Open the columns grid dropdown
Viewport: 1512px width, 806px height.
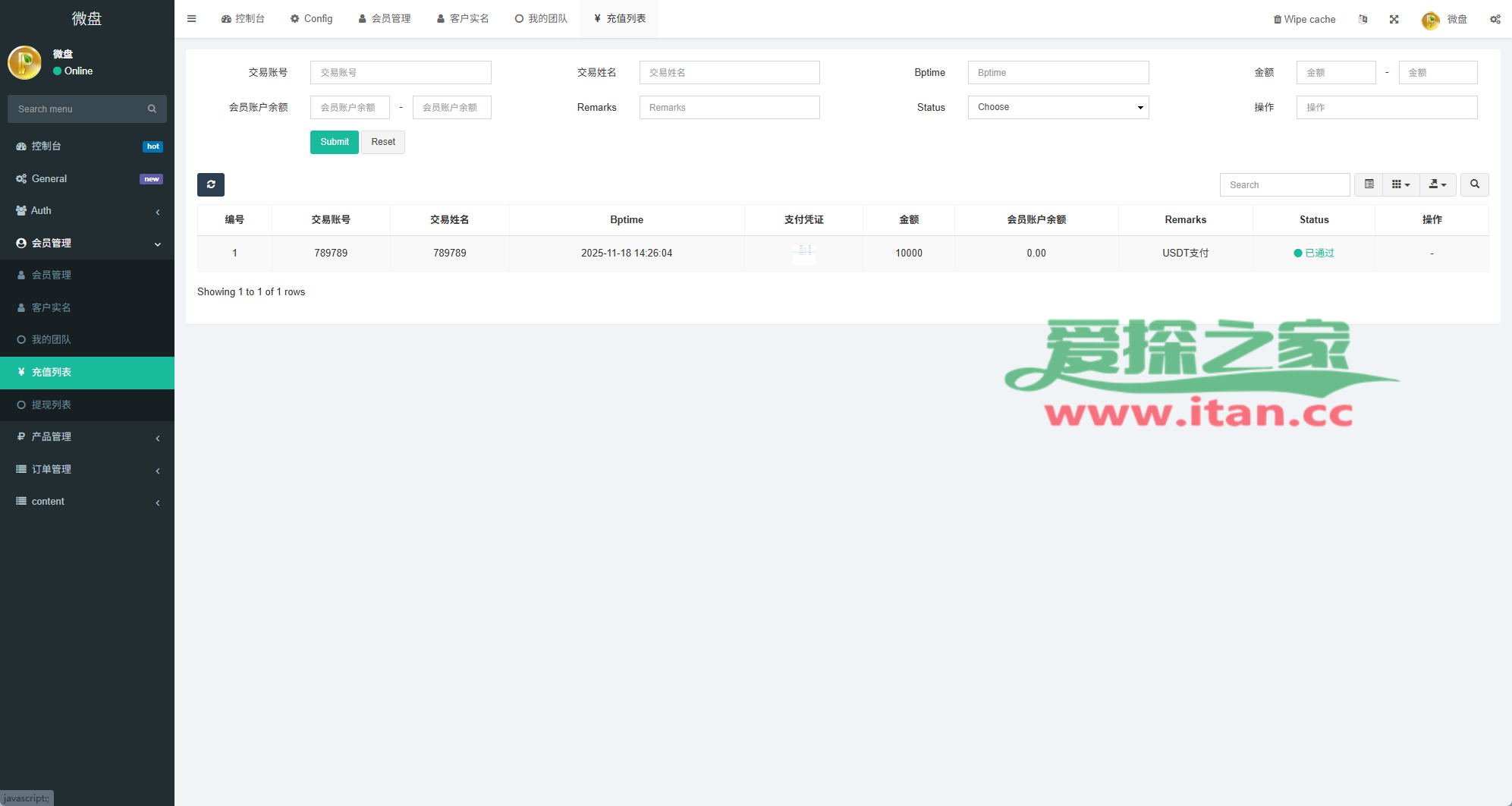[x=1400, y=184]
